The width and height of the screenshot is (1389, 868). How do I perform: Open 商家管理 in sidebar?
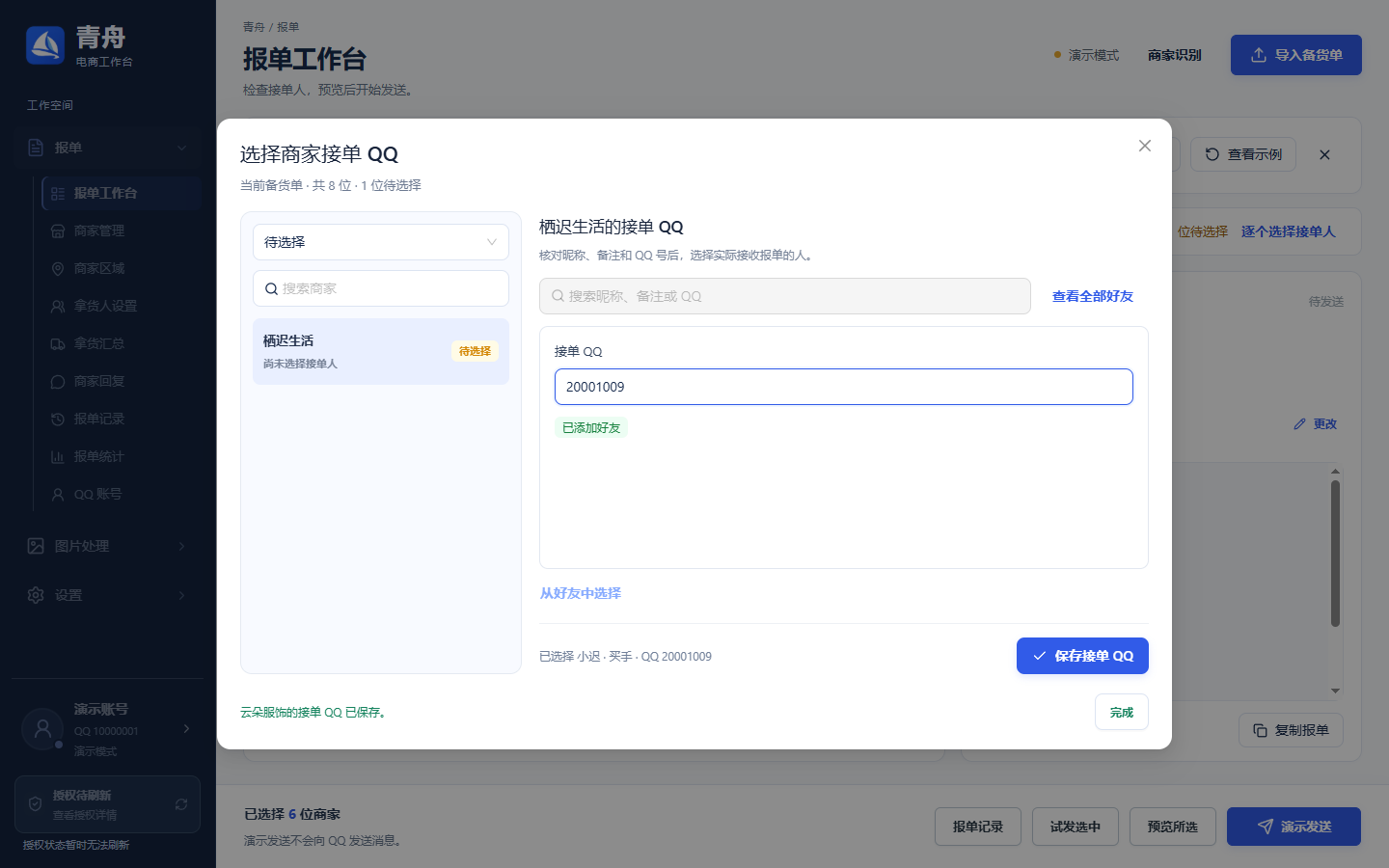tap(122, 231)
